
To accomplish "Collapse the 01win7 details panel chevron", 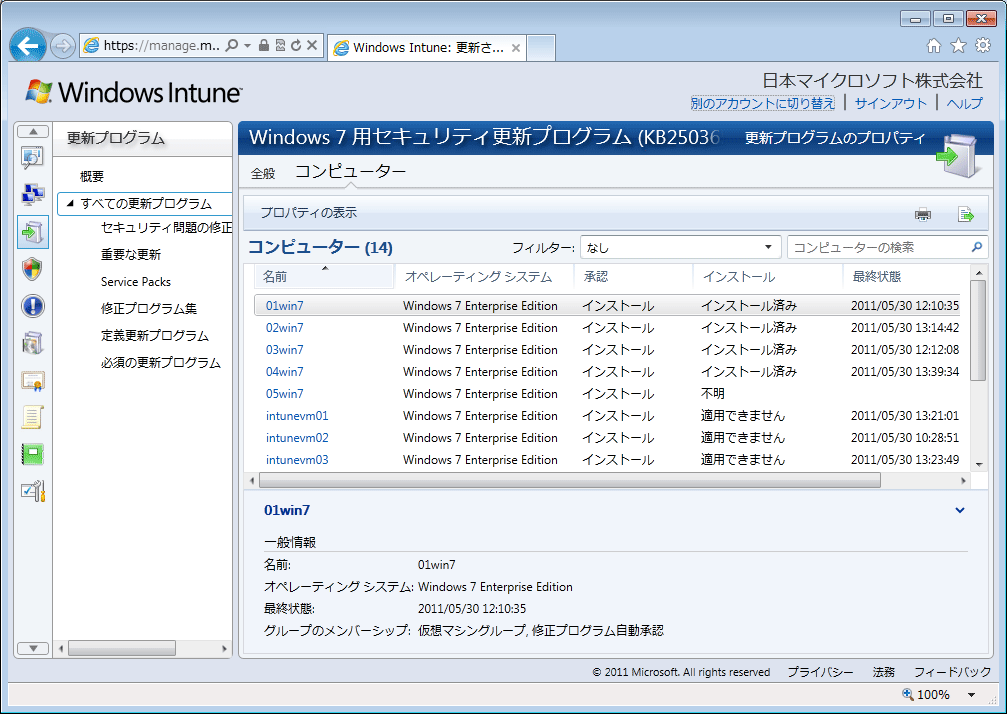I will (959, 510).
